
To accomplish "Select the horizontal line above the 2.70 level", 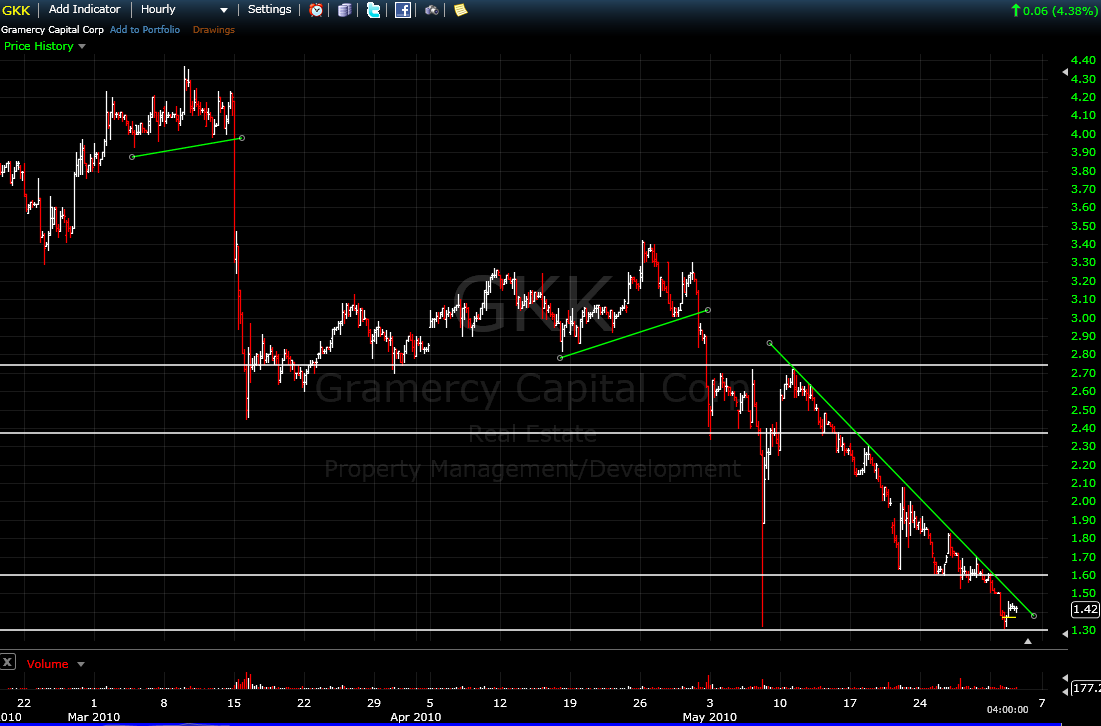I will [x=524, y=365].
